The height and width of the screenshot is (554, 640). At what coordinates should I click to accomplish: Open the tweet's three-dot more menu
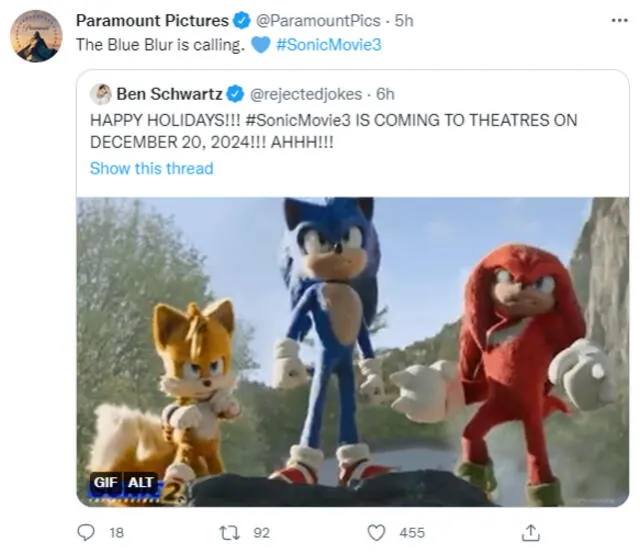coord(610,20)
